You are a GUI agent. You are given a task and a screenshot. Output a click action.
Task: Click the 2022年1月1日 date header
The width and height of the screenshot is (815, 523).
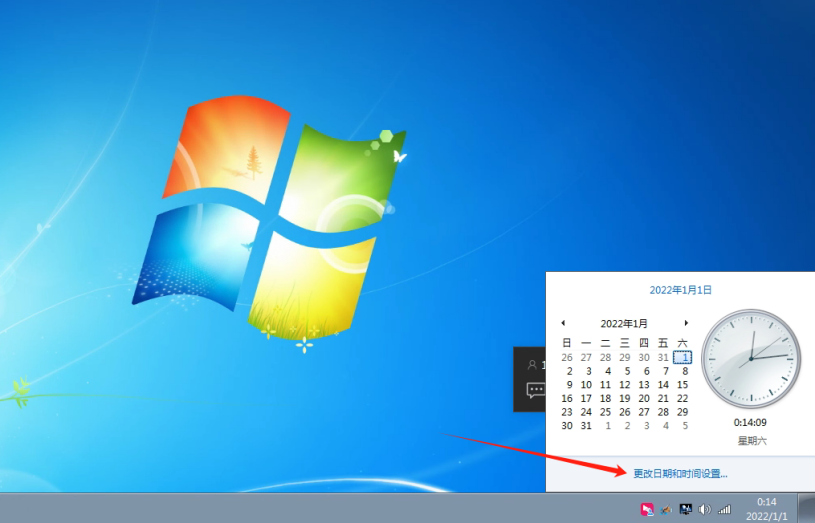(680, 290)
